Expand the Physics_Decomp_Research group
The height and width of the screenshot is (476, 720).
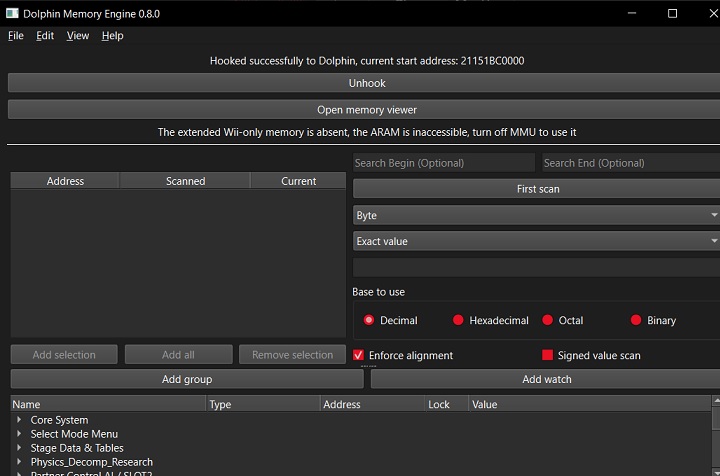[x=19, y=461]
